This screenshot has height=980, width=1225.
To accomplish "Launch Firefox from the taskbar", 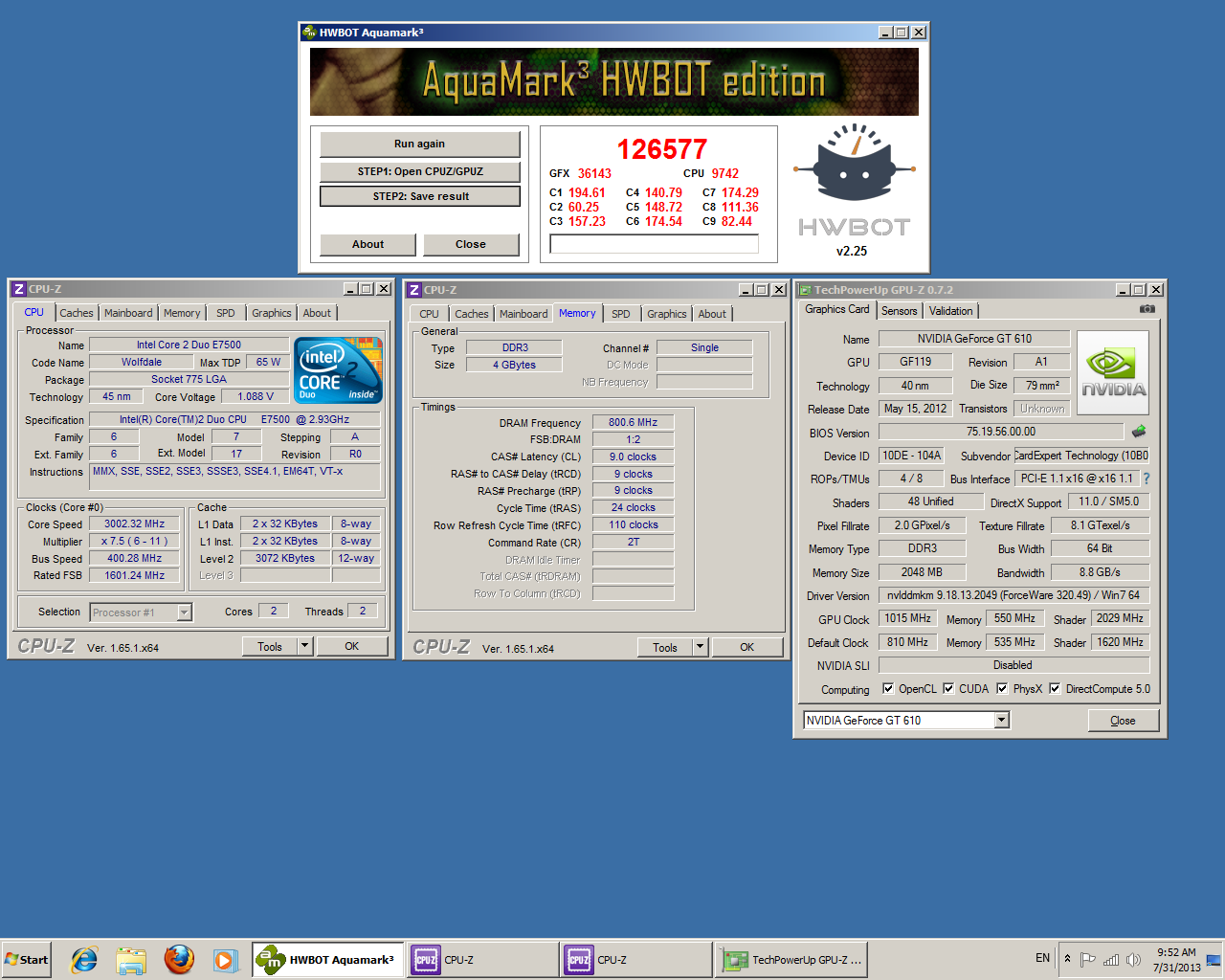I will pos(178,959).
